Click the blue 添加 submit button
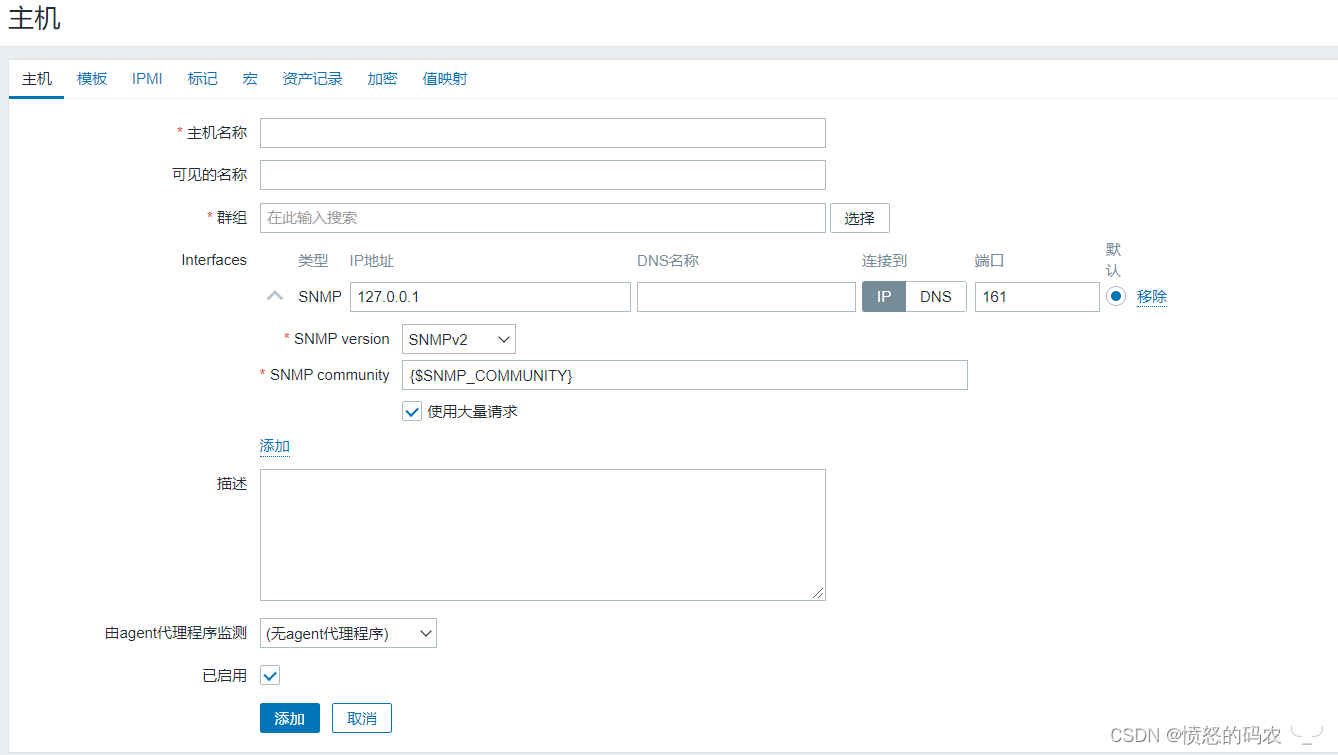The image size is (1338, 755). [290, 718]
